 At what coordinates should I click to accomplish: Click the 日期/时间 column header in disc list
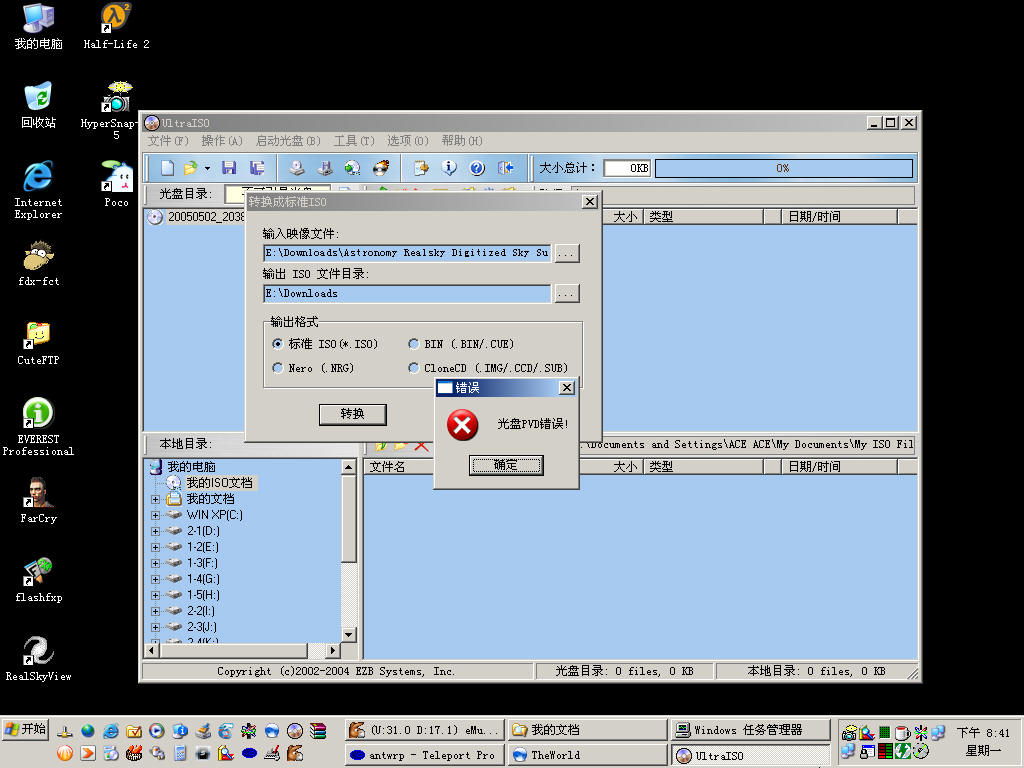(x=840, y=217)
